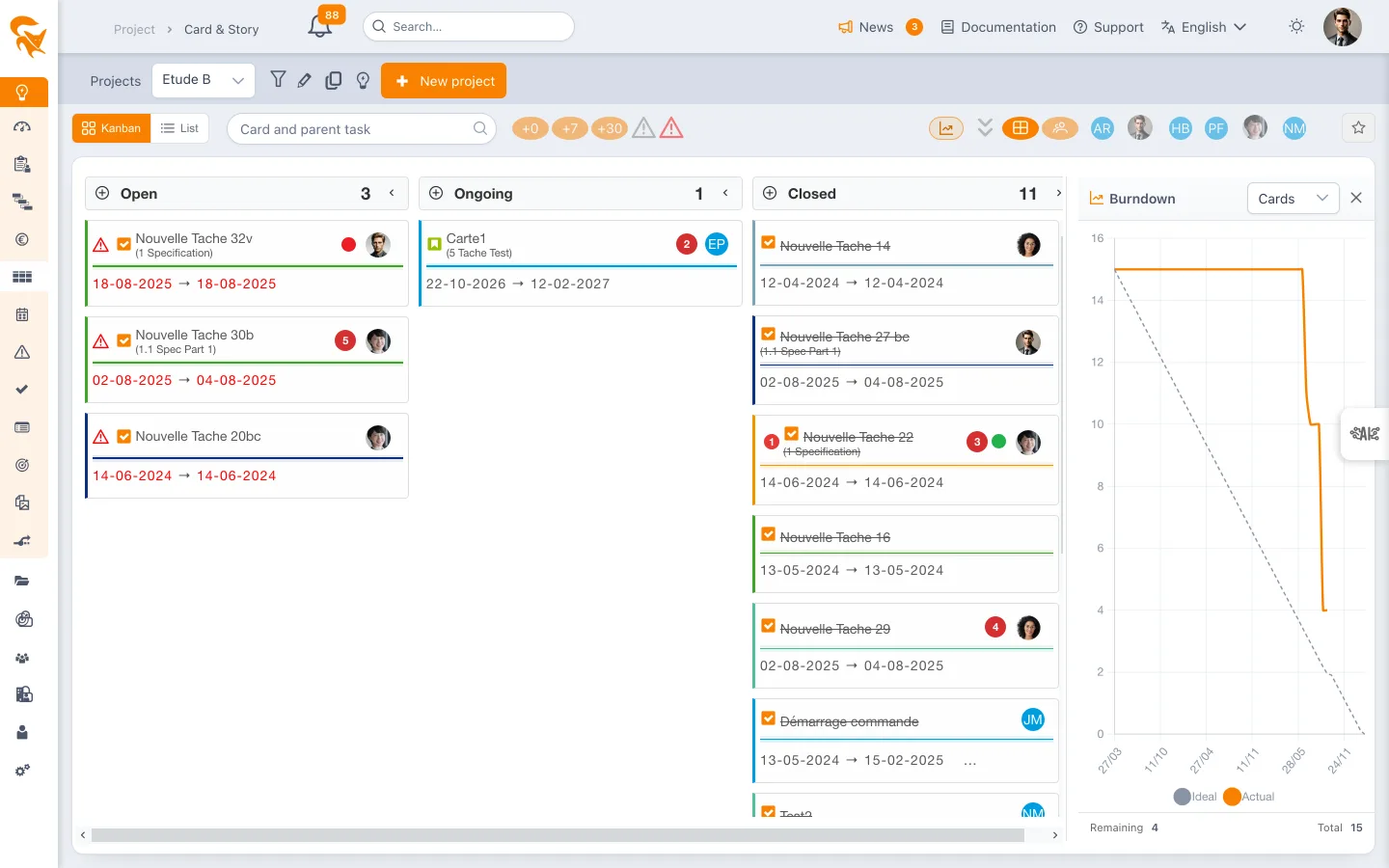Toggle checkbox of Nouvelle Tache 20bc
This screenshot has width=1389, height=868.
point(124,436)
